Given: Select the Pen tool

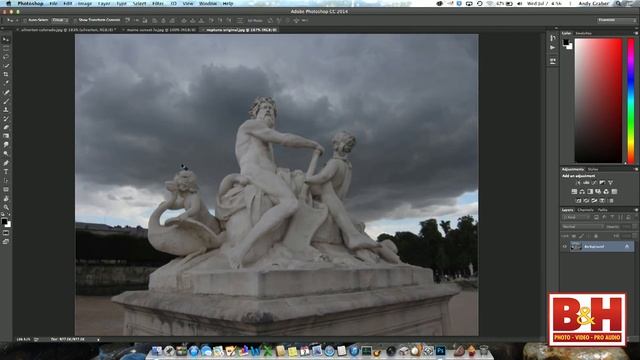Looking at the screenshot, I should pos(6,163).
